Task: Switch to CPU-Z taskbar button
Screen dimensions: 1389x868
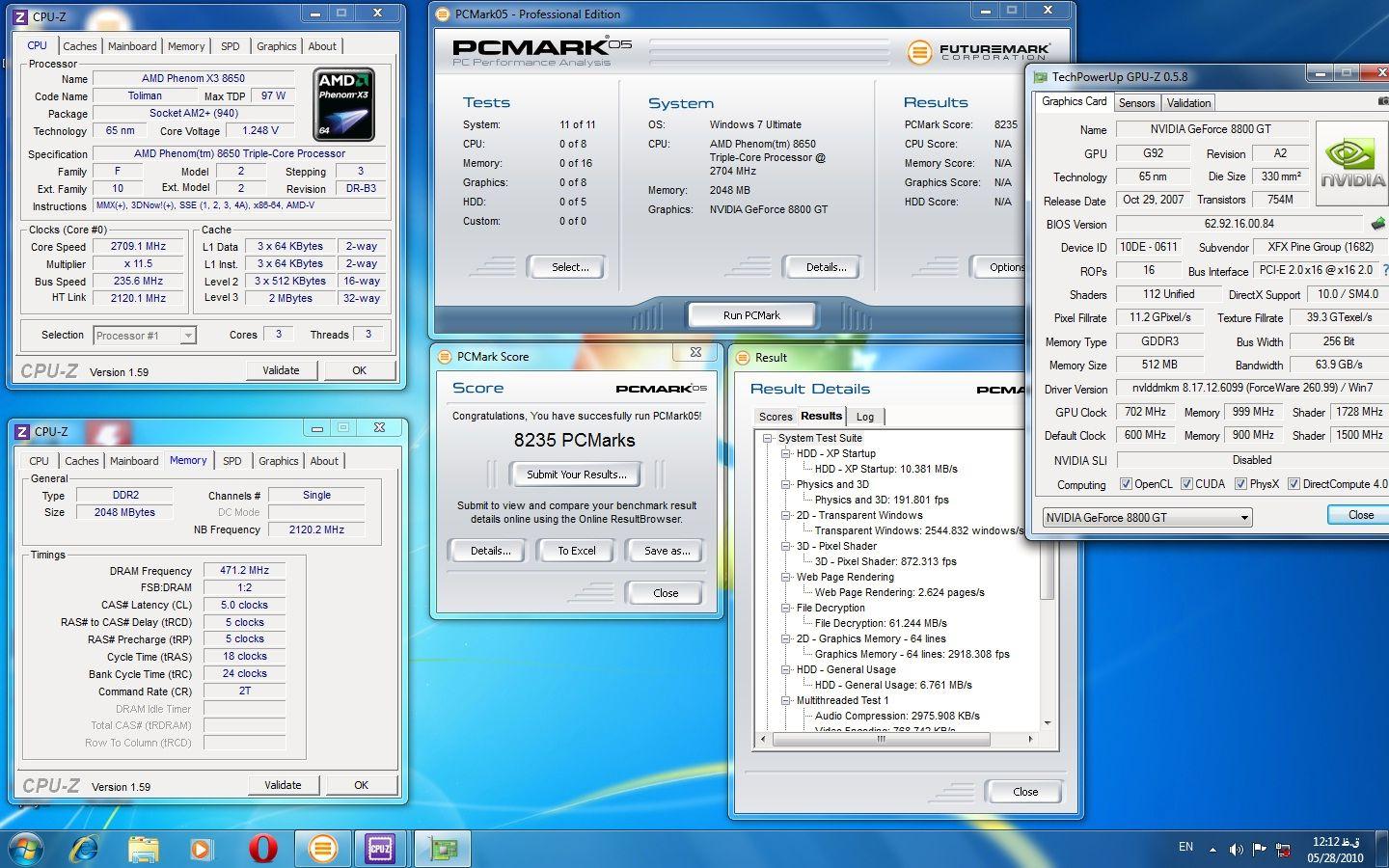Action: (x=380, y=849)
